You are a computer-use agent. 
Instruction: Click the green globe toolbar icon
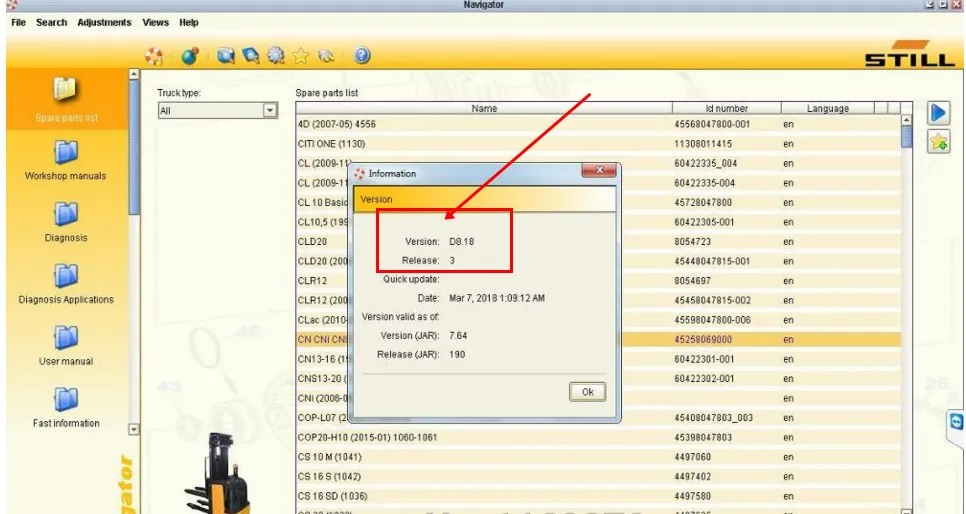tap(190, 56)
